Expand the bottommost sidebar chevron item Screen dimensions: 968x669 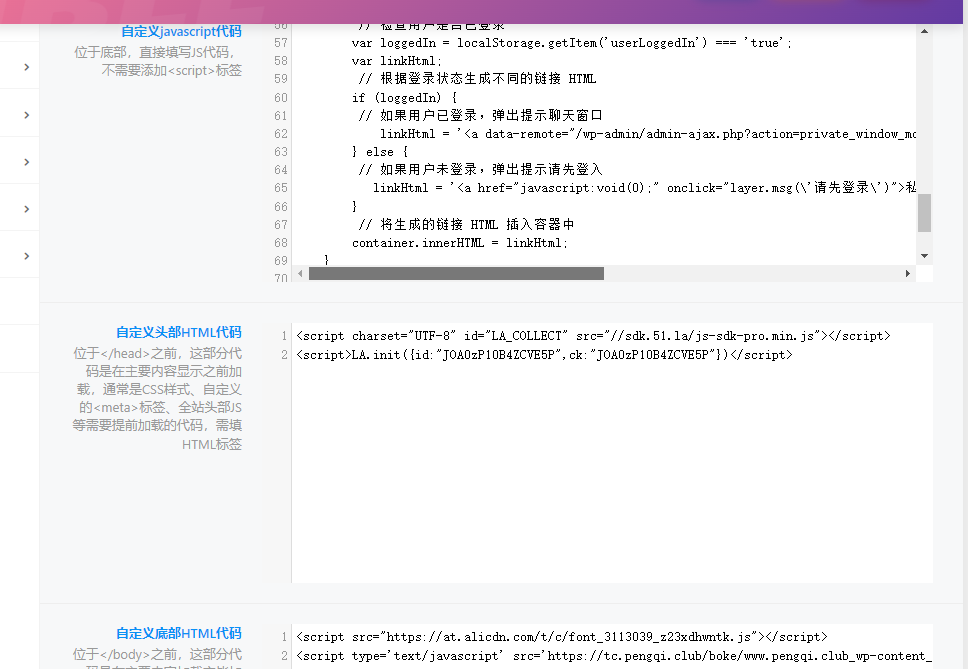coord(26,255)
